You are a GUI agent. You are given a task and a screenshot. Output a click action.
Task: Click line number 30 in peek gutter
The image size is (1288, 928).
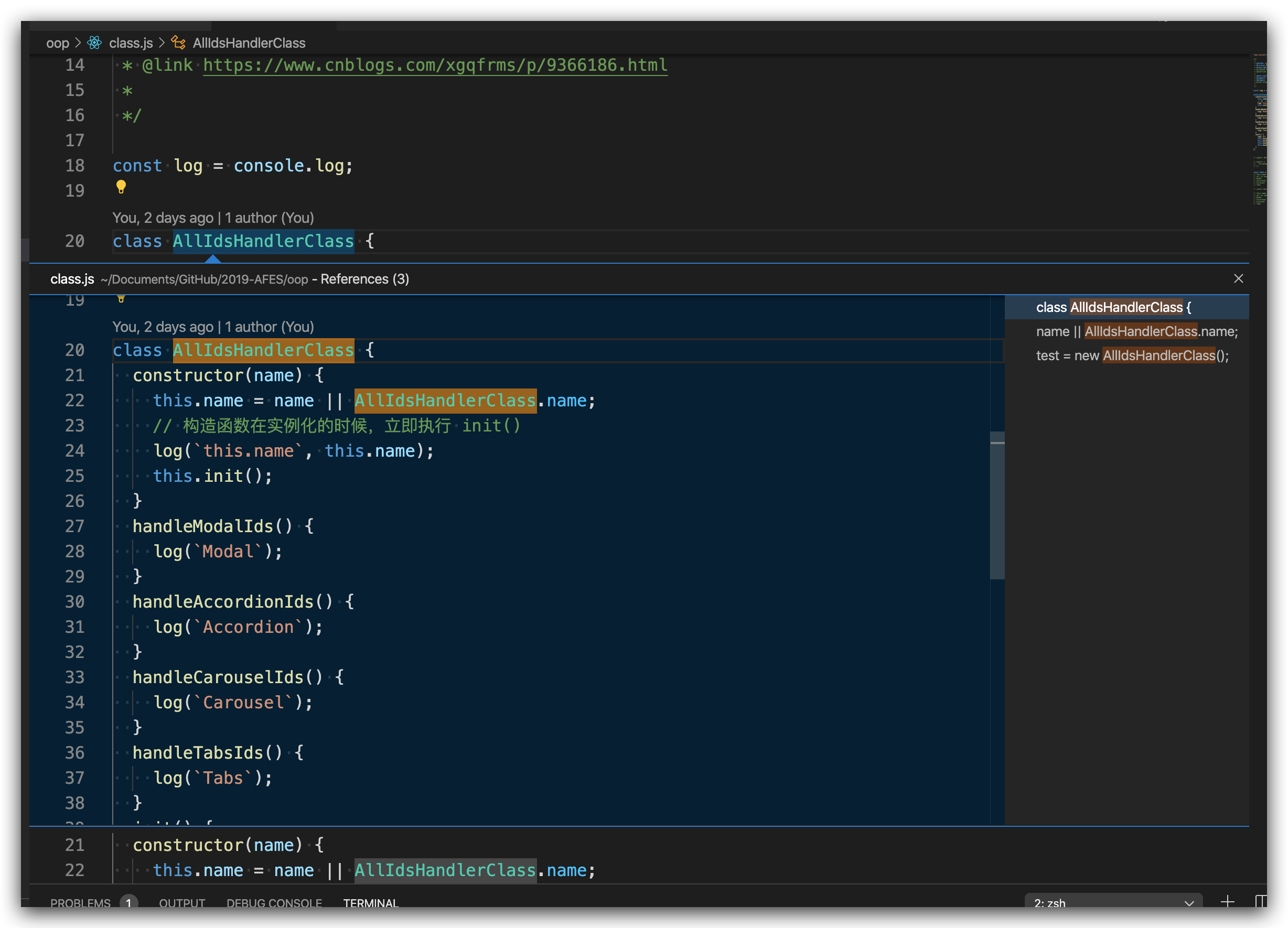click(x=74, y=602)
